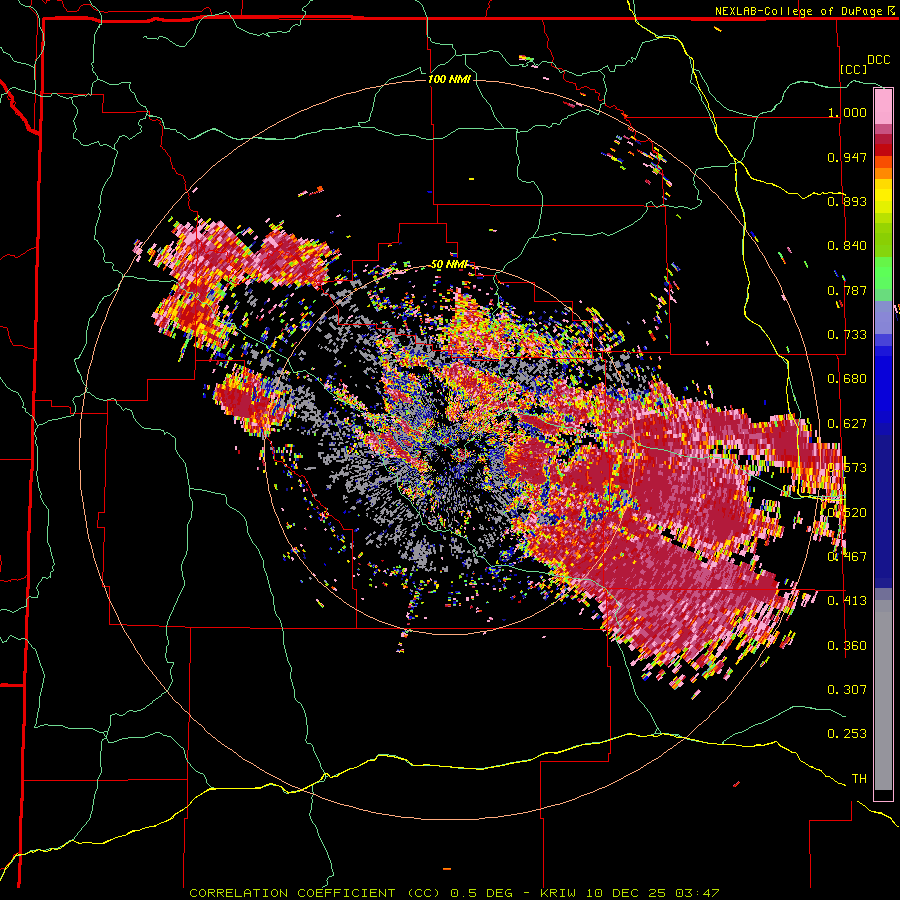Click the 0.680 scale value

click(847, 379)
